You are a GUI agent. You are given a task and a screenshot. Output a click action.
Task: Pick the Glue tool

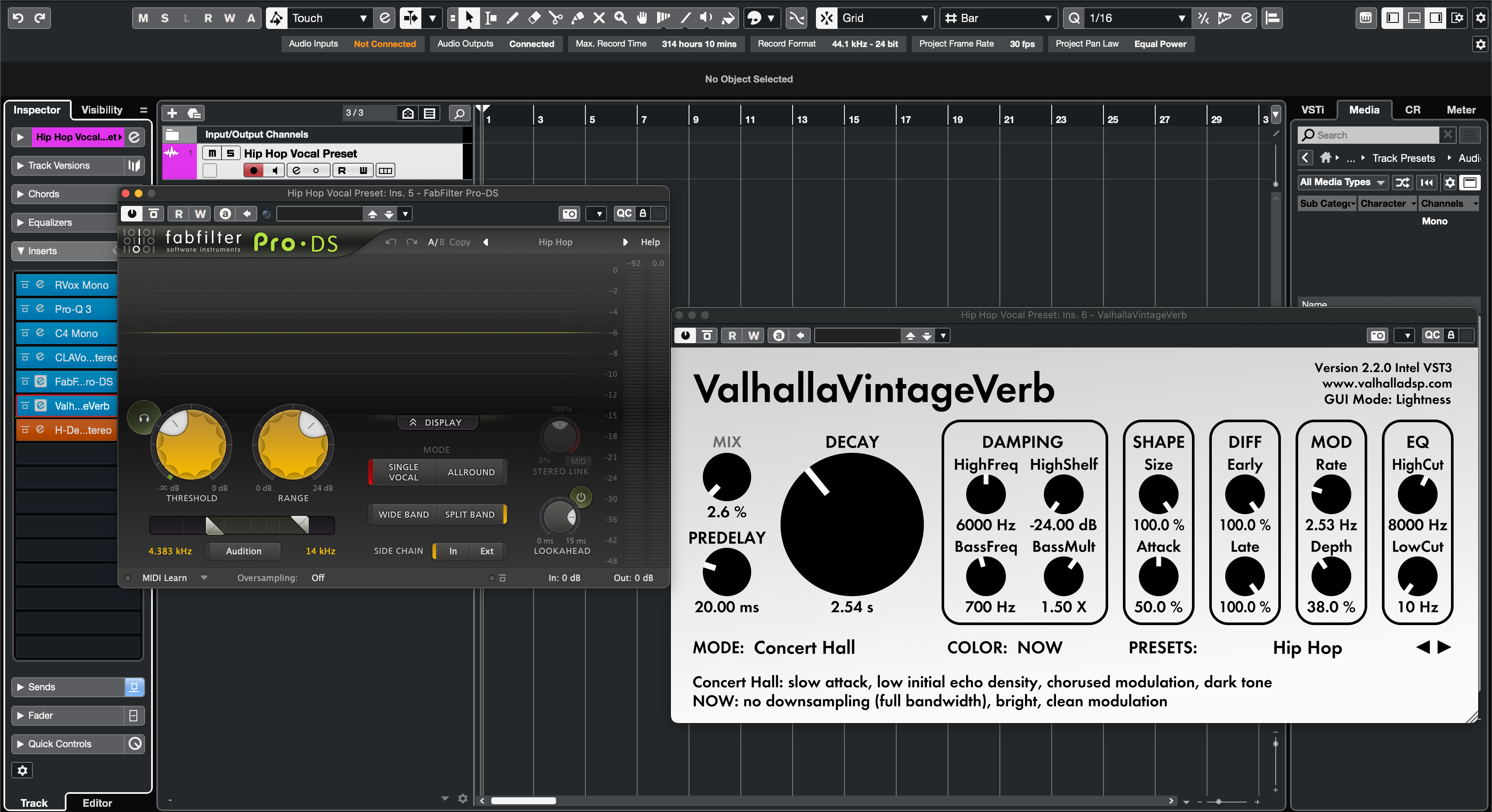pyautogui.click(x=577, y=18)
